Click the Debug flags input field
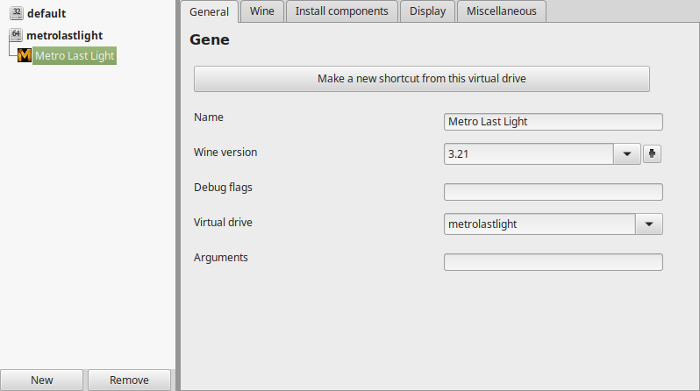 (x=553, y=192)
